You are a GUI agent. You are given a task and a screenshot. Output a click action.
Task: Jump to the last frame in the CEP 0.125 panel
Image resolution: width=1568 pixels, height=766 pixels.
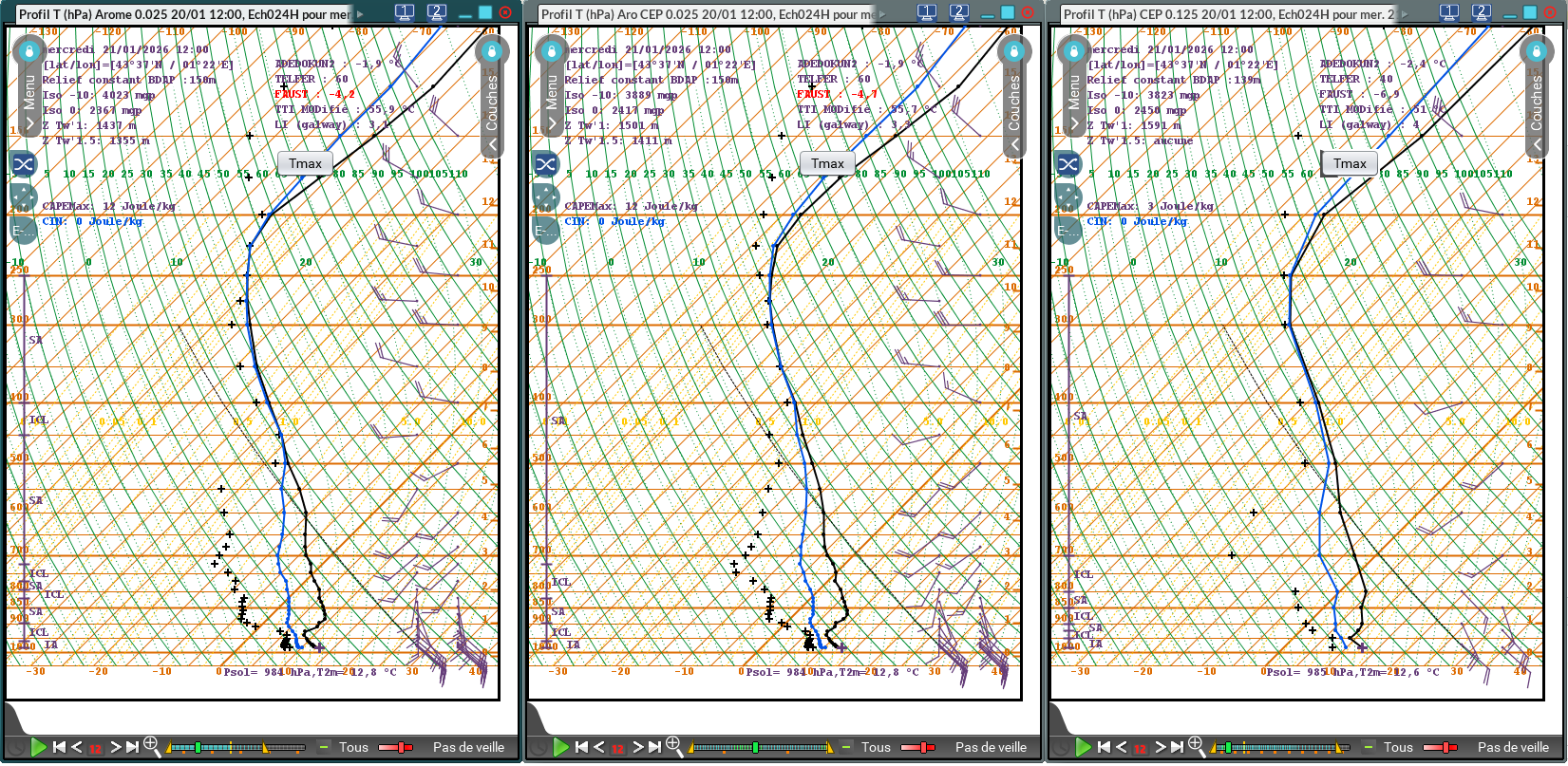click(1177, 747)
